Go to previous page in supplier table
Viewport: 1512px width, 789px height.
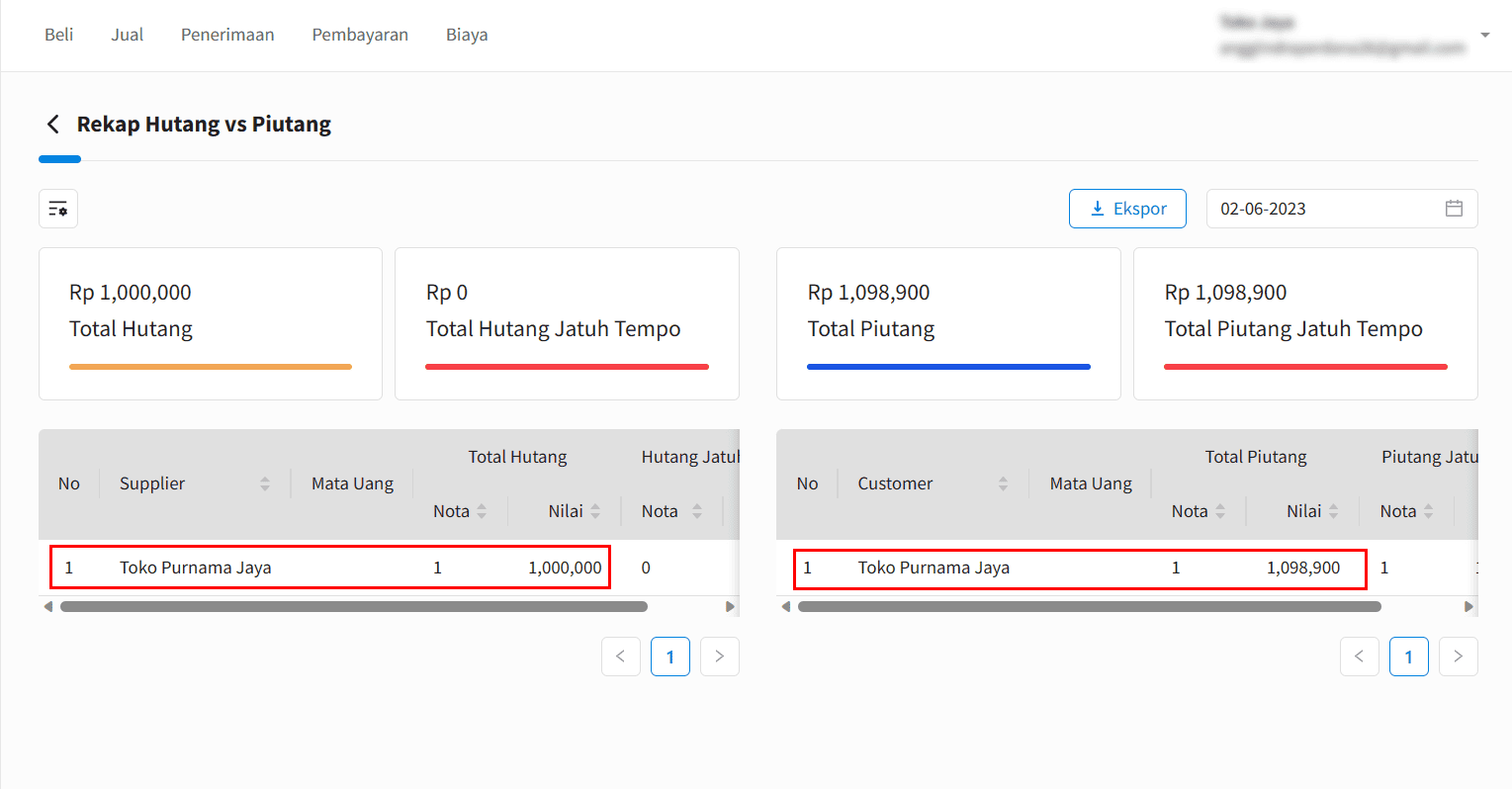tap(621, 657)
